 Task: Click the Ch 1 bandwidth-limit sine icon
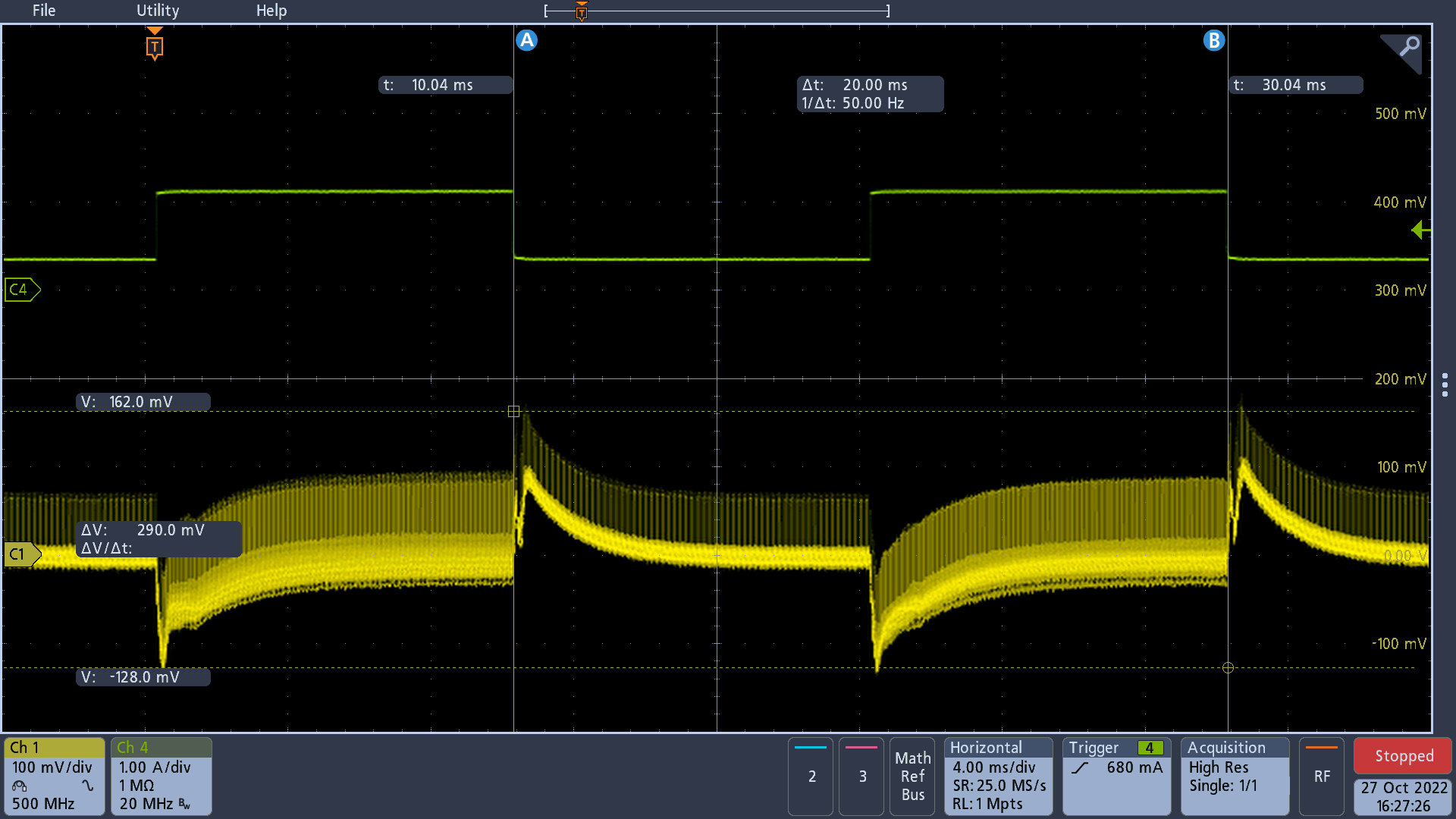tap(88, 786)
